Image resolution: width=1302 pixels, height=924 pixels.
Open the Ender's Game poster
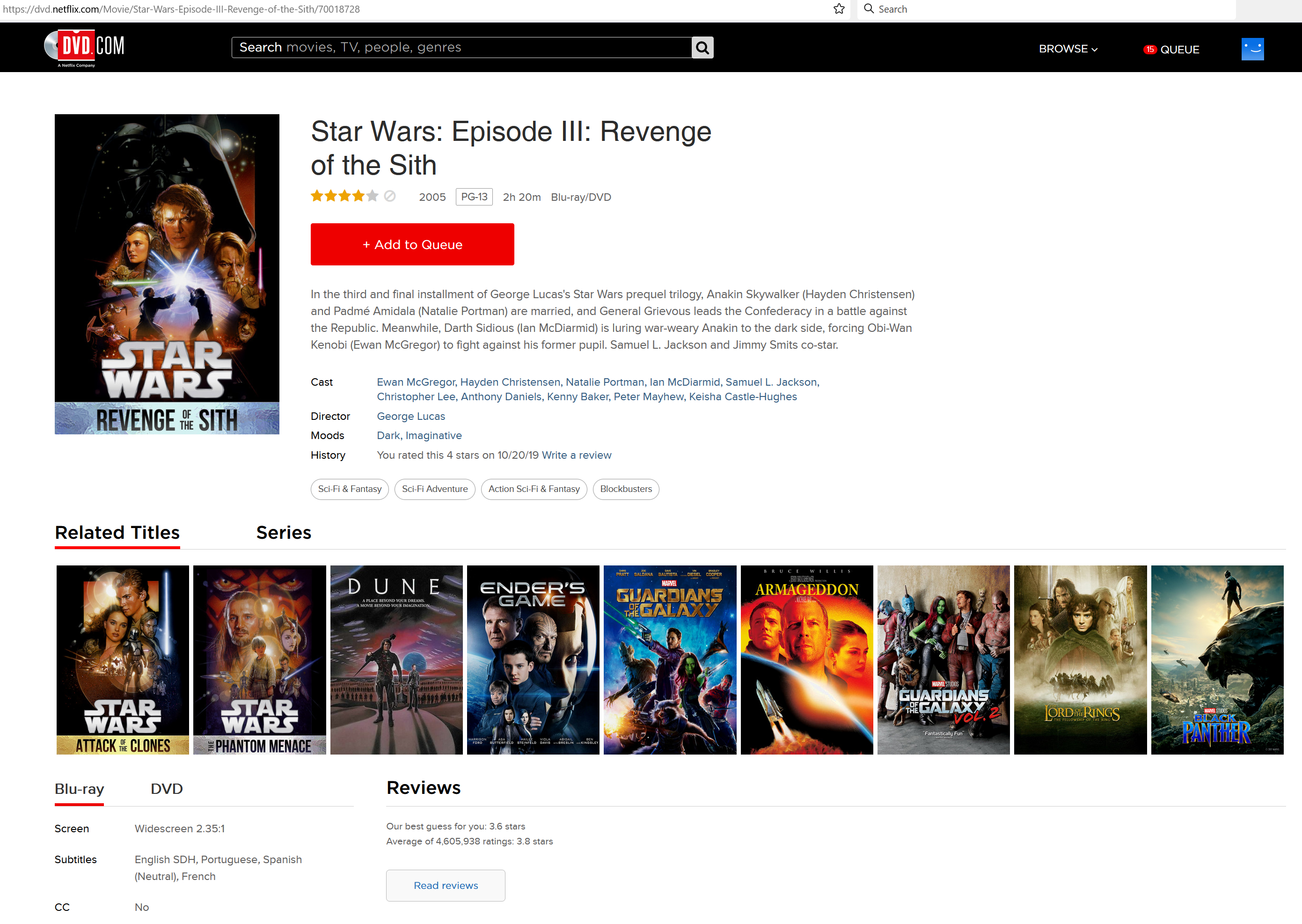click(533, 660)
